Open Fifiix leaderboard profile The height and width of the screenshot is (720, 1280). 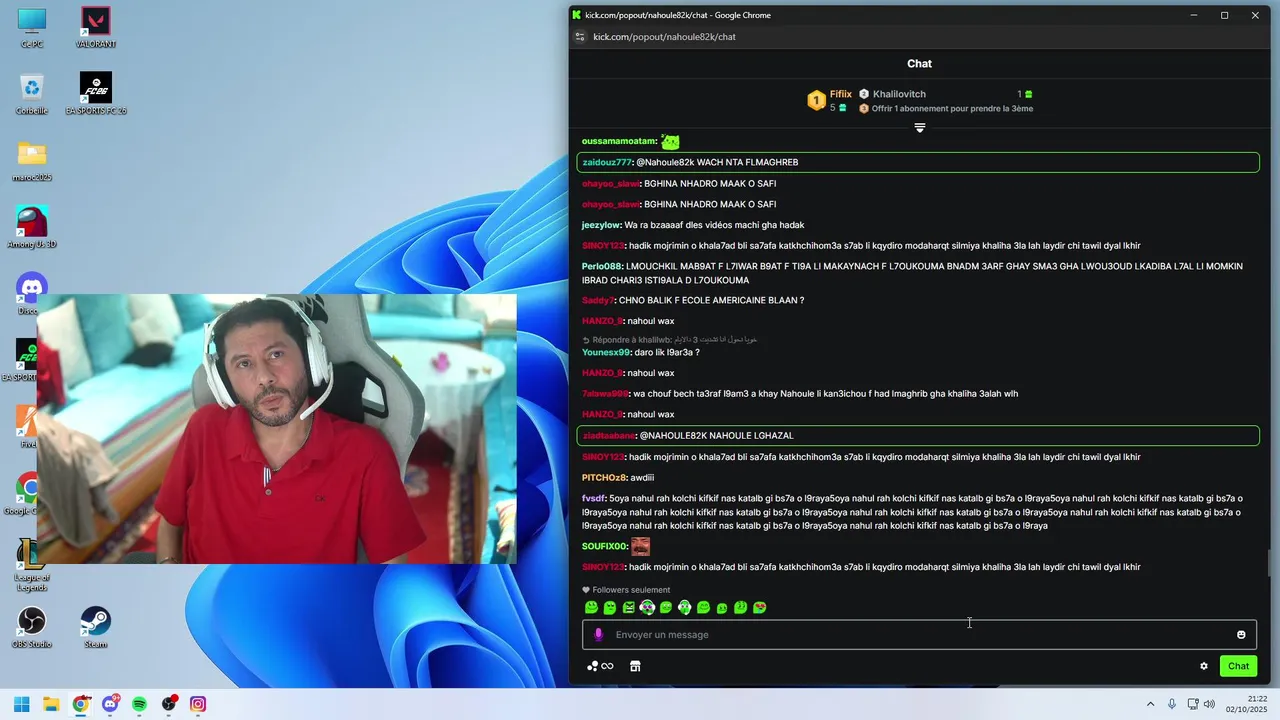tap(841, 94)
